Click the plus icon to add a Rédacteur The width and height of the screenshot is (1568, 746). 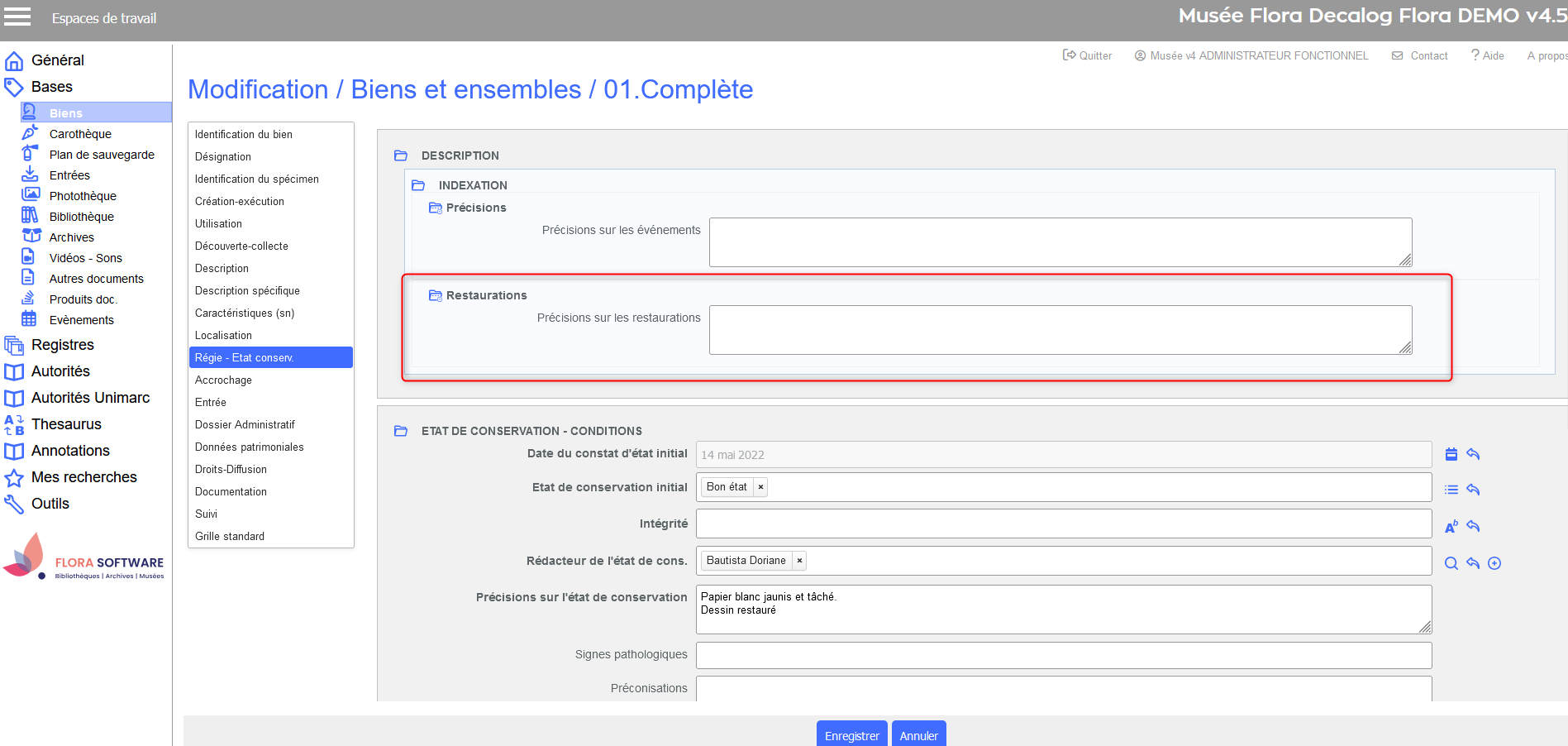click(1494, 563)
